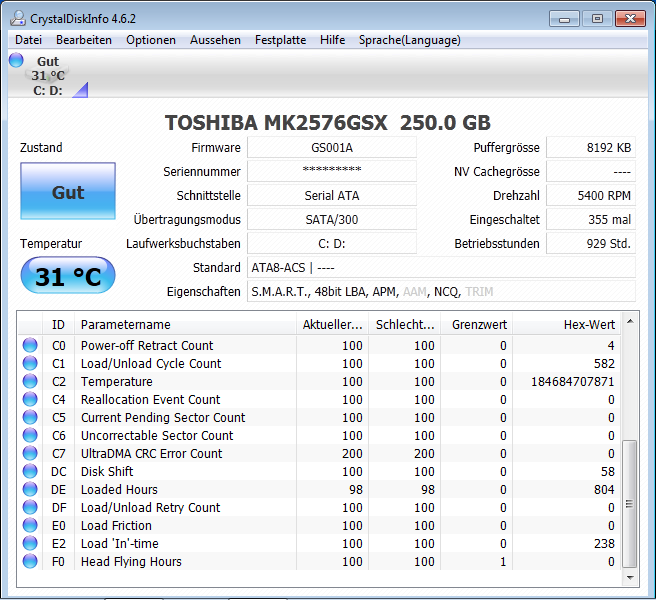Open the Festplatte menu
Viewport: 656px width, 600px height.
(280, 40)
